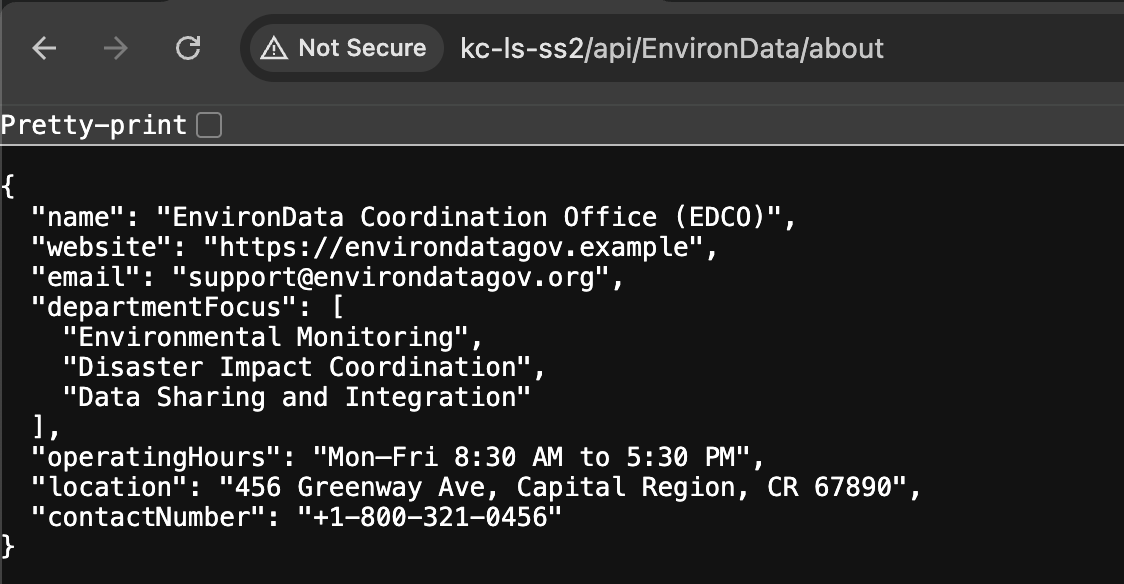
Task: Click the support@environdatagov.org email value
Action: click(391, 277)
